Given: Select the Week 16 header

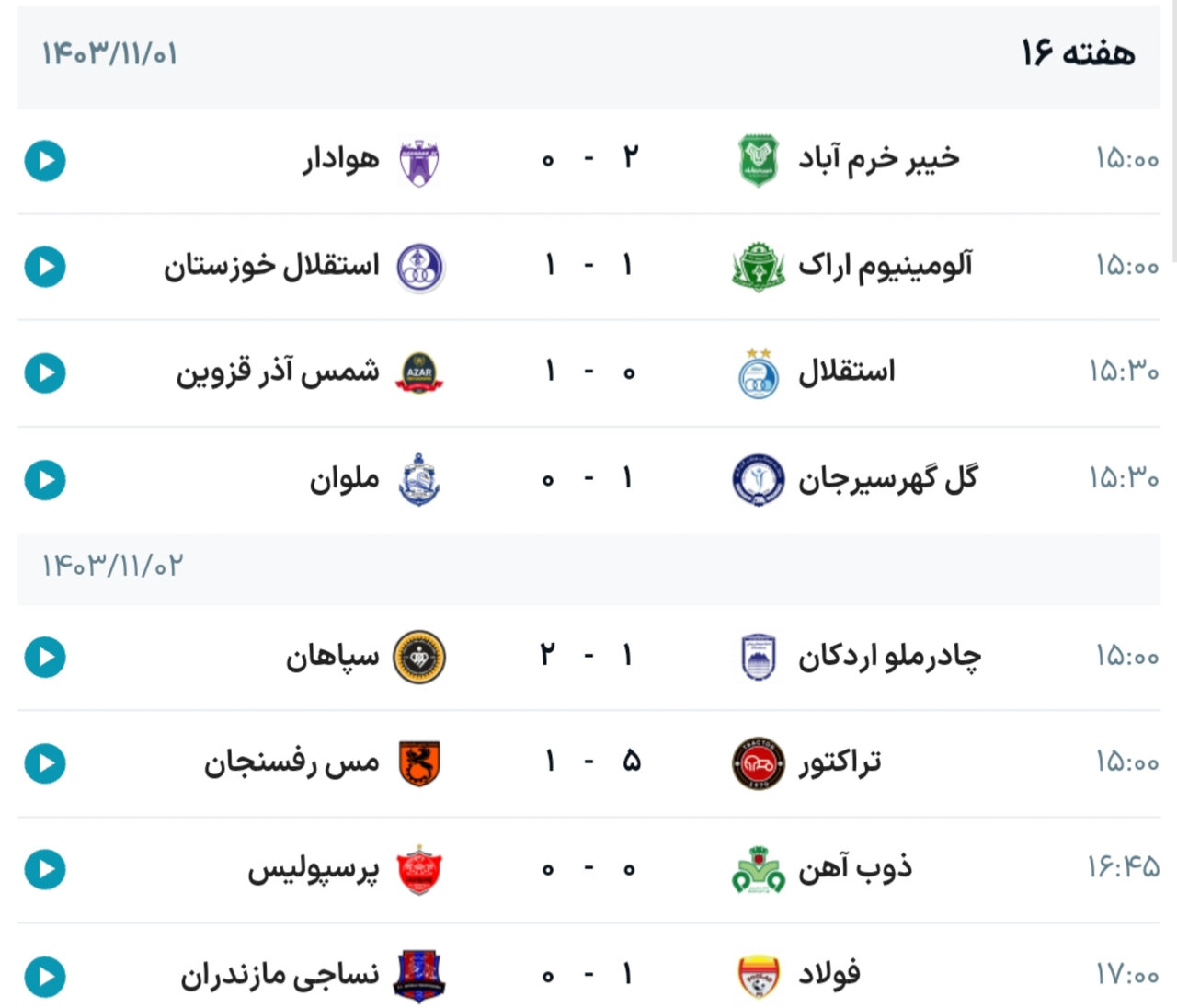Looking at the screenshot, I should point(1078,53).
